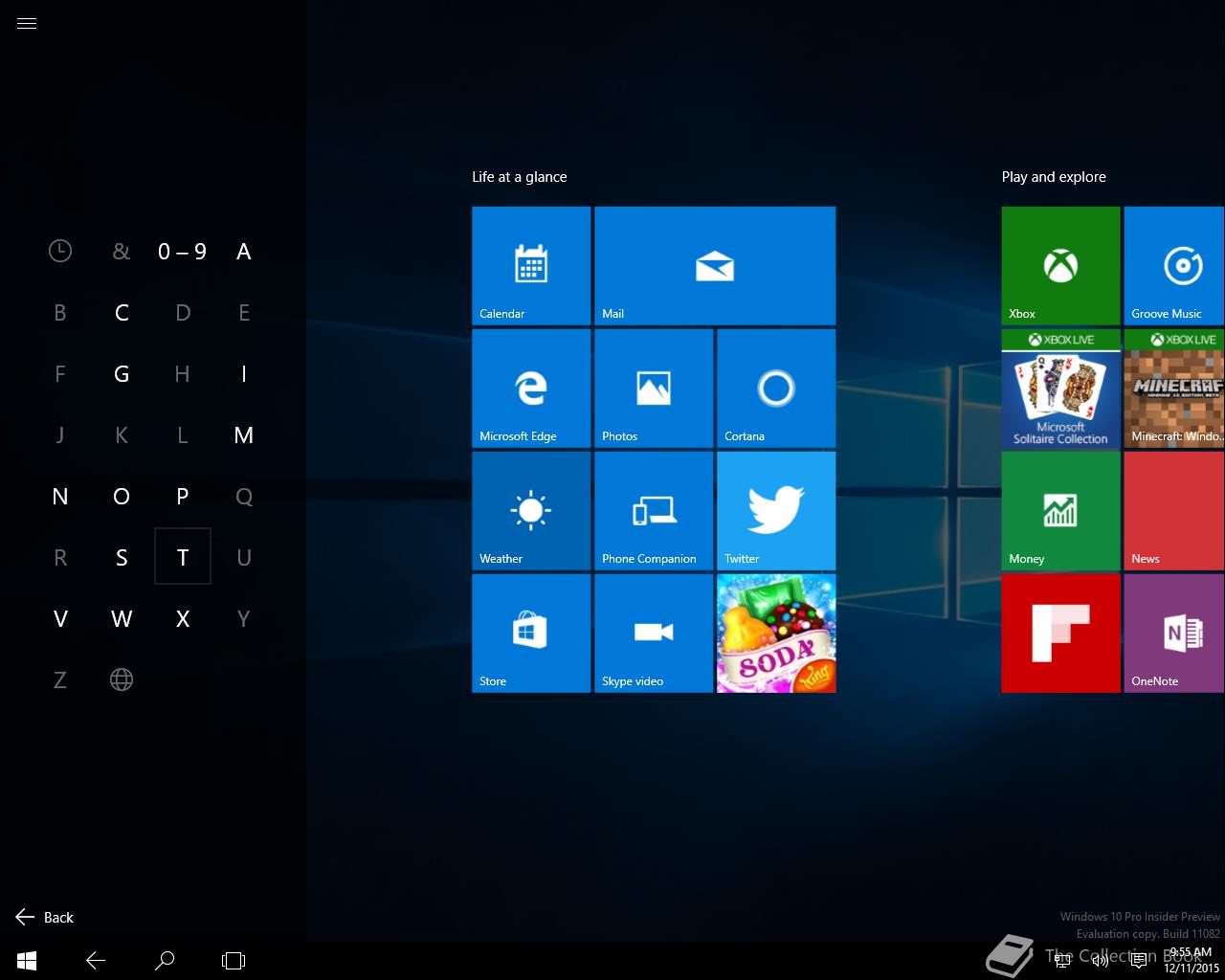Jump to apps starting with C

[122, 313]
